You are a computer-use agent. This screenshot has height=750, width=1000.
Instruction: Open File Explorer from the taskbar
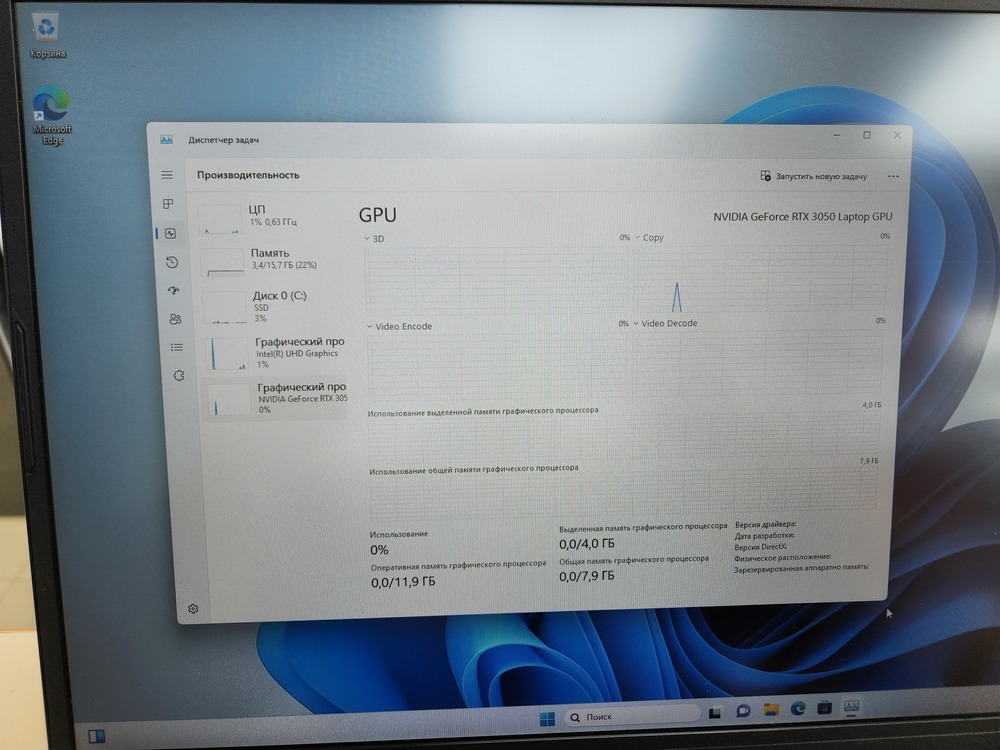coord(771,709)
